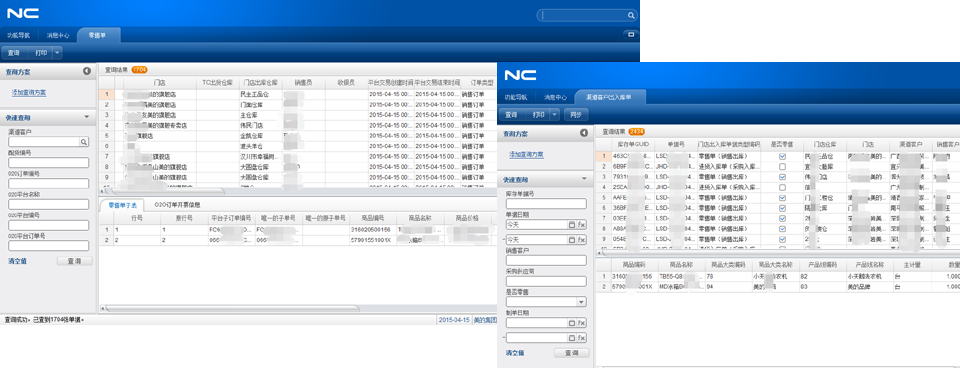Click 清空值 in the 渠道客户出入库单 window
The height and width of the screenshot is (368, 960).
(515, 353)
